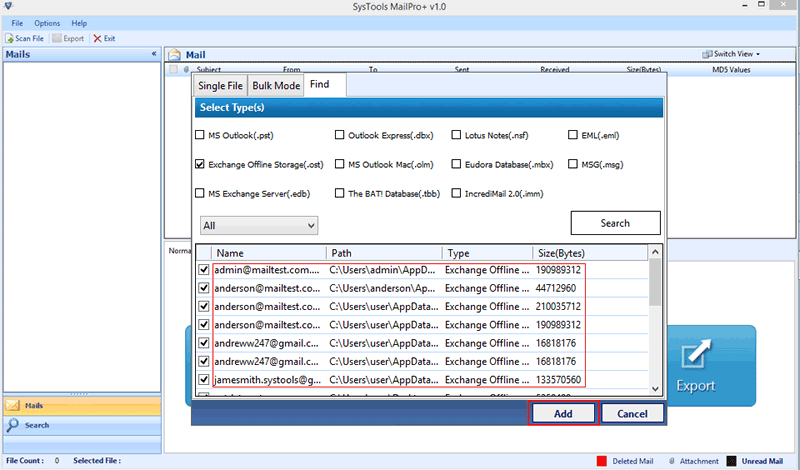The image size is (800, 470).
Task: Click the Search magnifier icon in sidebar
Action: 12,425
